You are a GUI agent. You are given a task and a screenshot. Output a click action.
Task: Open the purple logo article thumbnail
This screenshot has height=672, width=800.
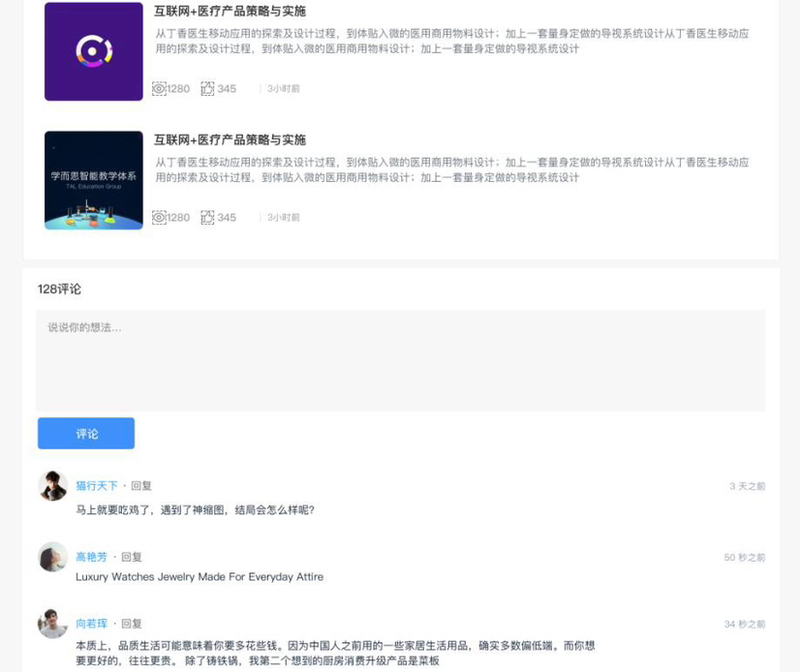pos(93,52)
